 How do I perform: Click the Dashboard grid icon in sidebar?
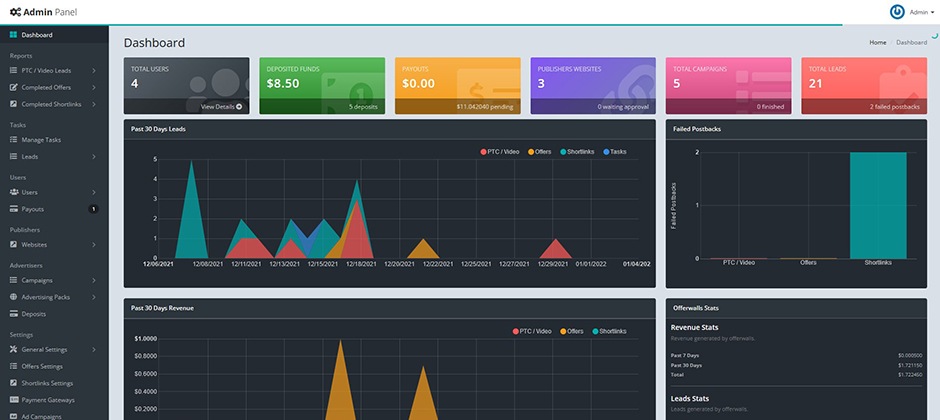[x=13, y=35]
